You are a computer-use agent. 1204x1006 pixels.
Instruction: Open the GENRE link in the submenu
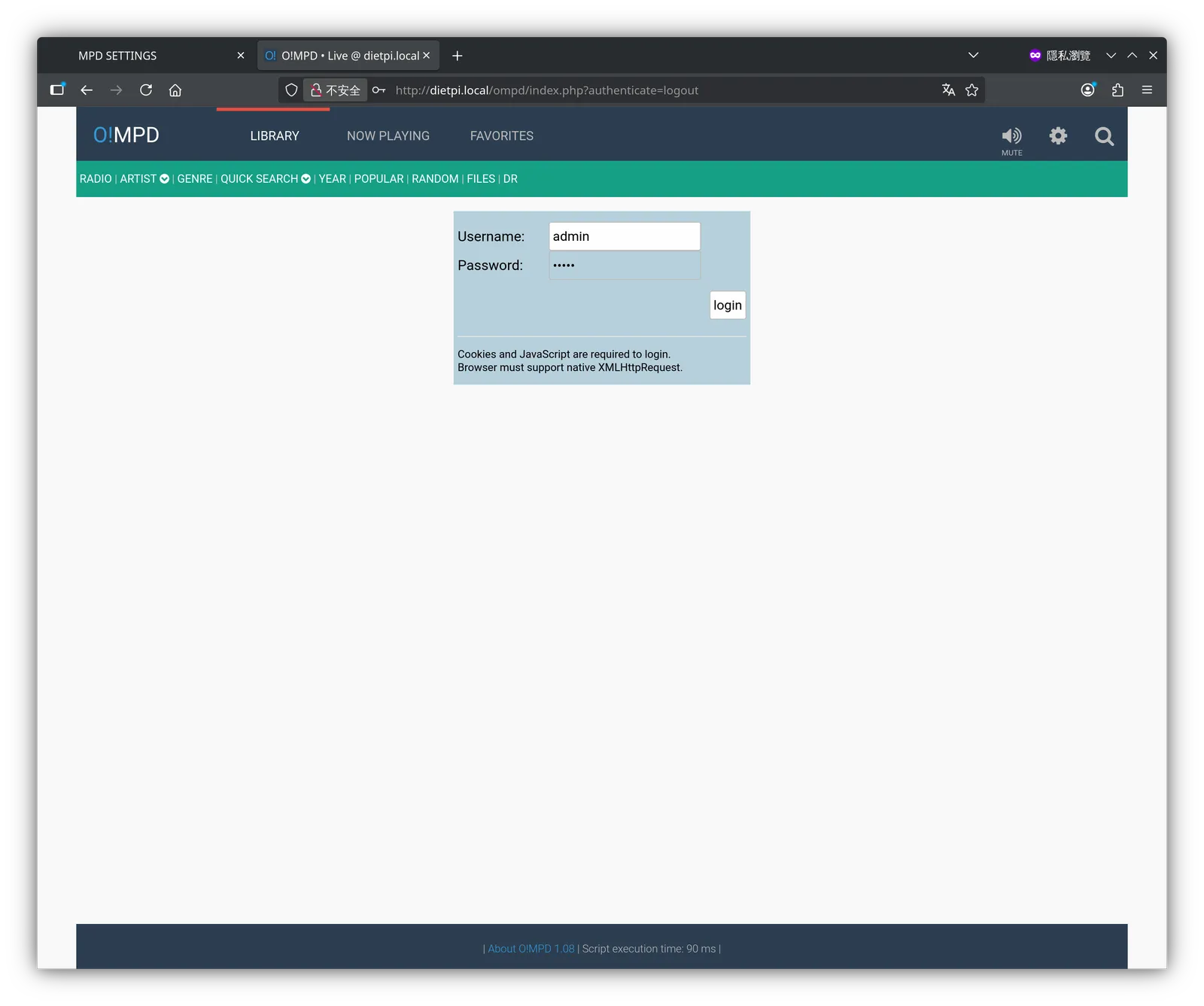click(195, 179)
